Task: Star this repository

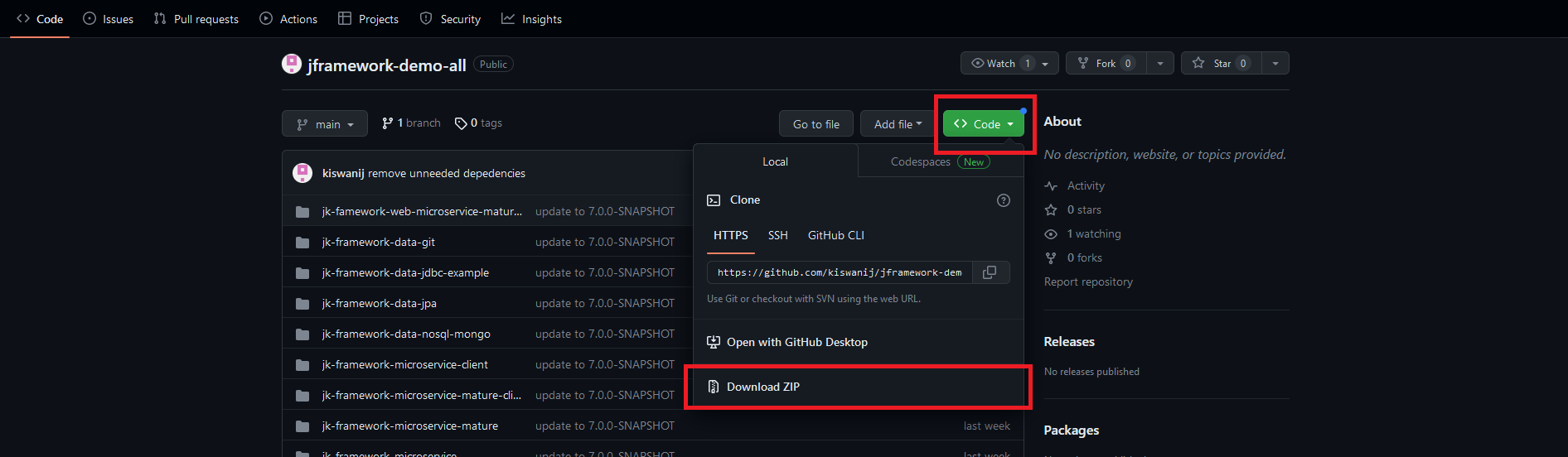Action: 1222,64
